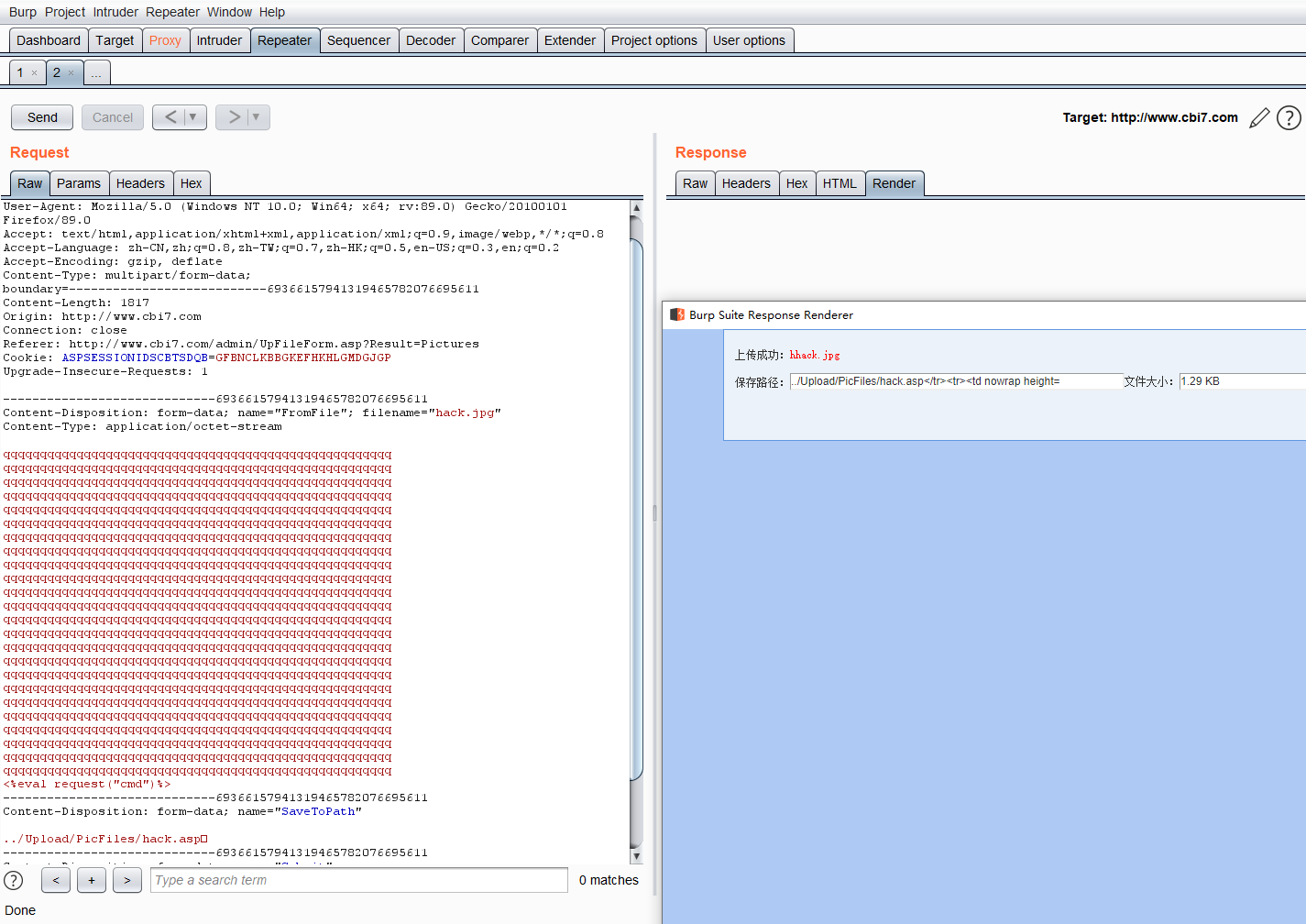Select the Request Hex tab
This screenshot has width=1306, height=924.
click(192, 183)
